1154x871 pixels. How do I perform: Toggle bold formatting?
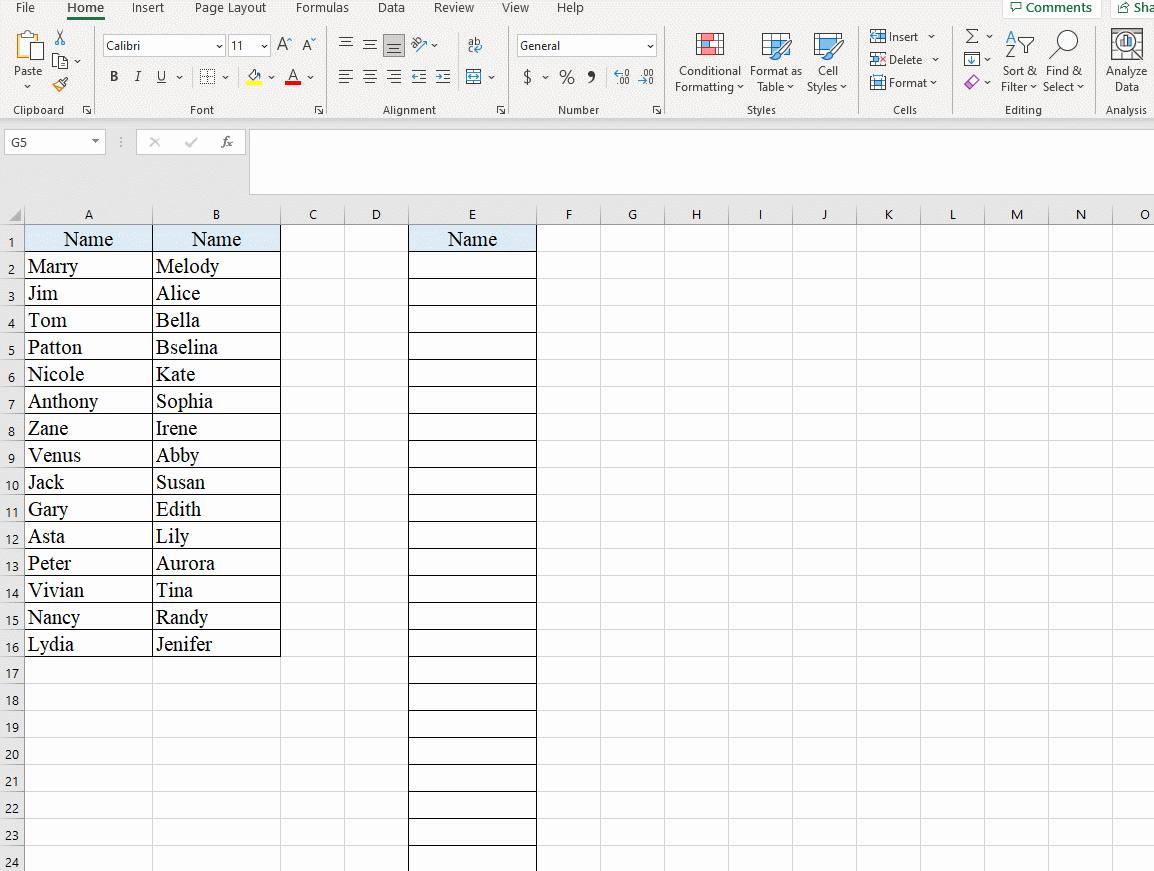(x=114, y=77)
